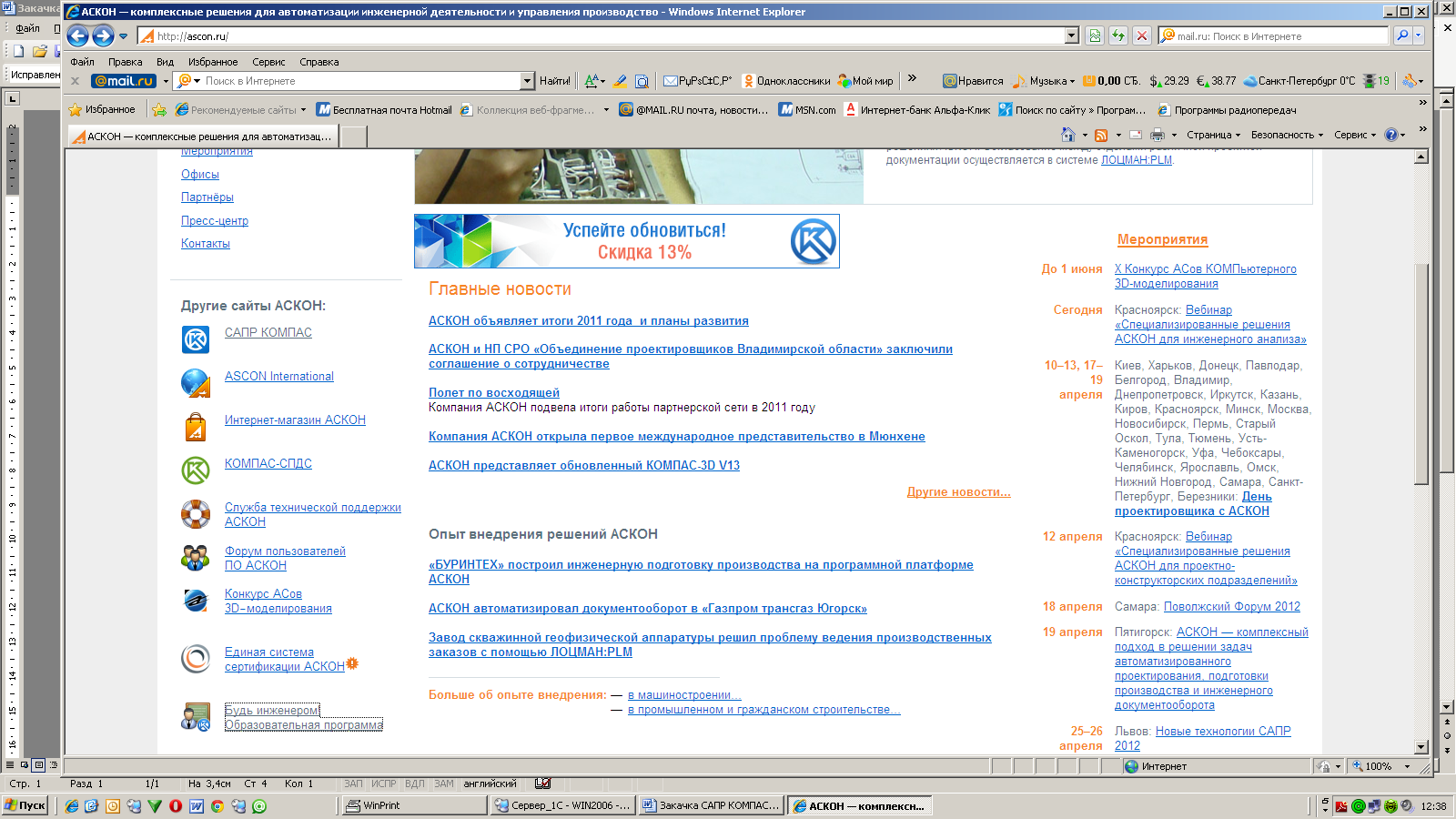
Task: Open the Вид menu
Action: pyautogui.click(x=165, y=62)
